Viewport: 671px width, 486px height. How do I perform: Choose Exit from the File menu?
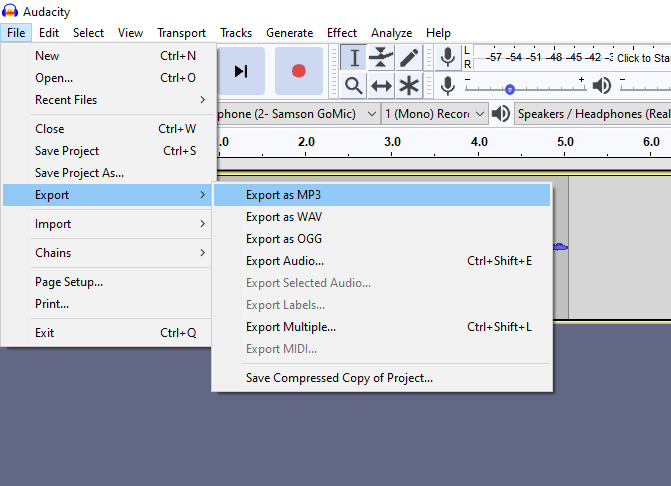[107, 333]
